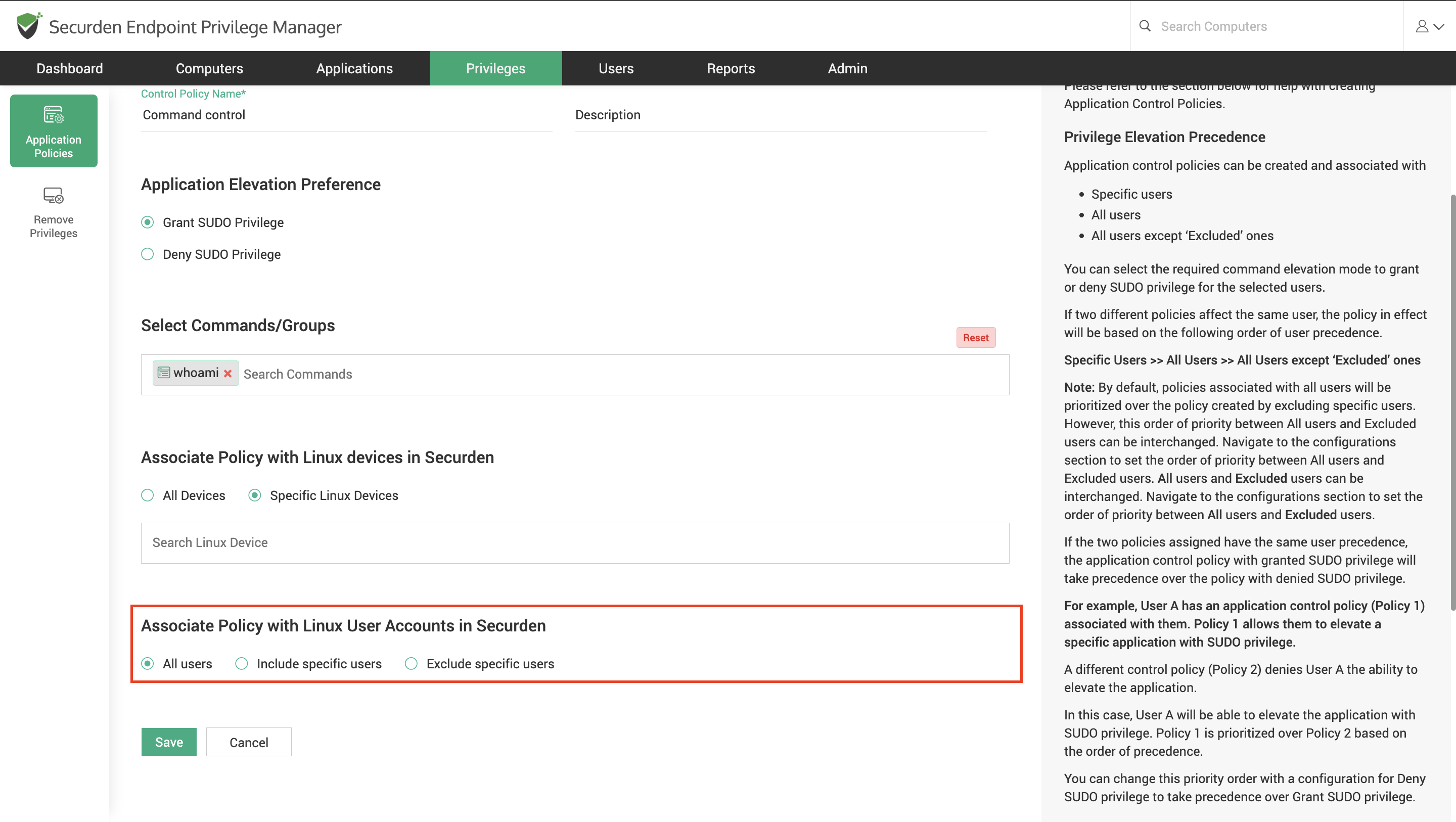
Task: Select All users radio option
Action: [148, 664]
